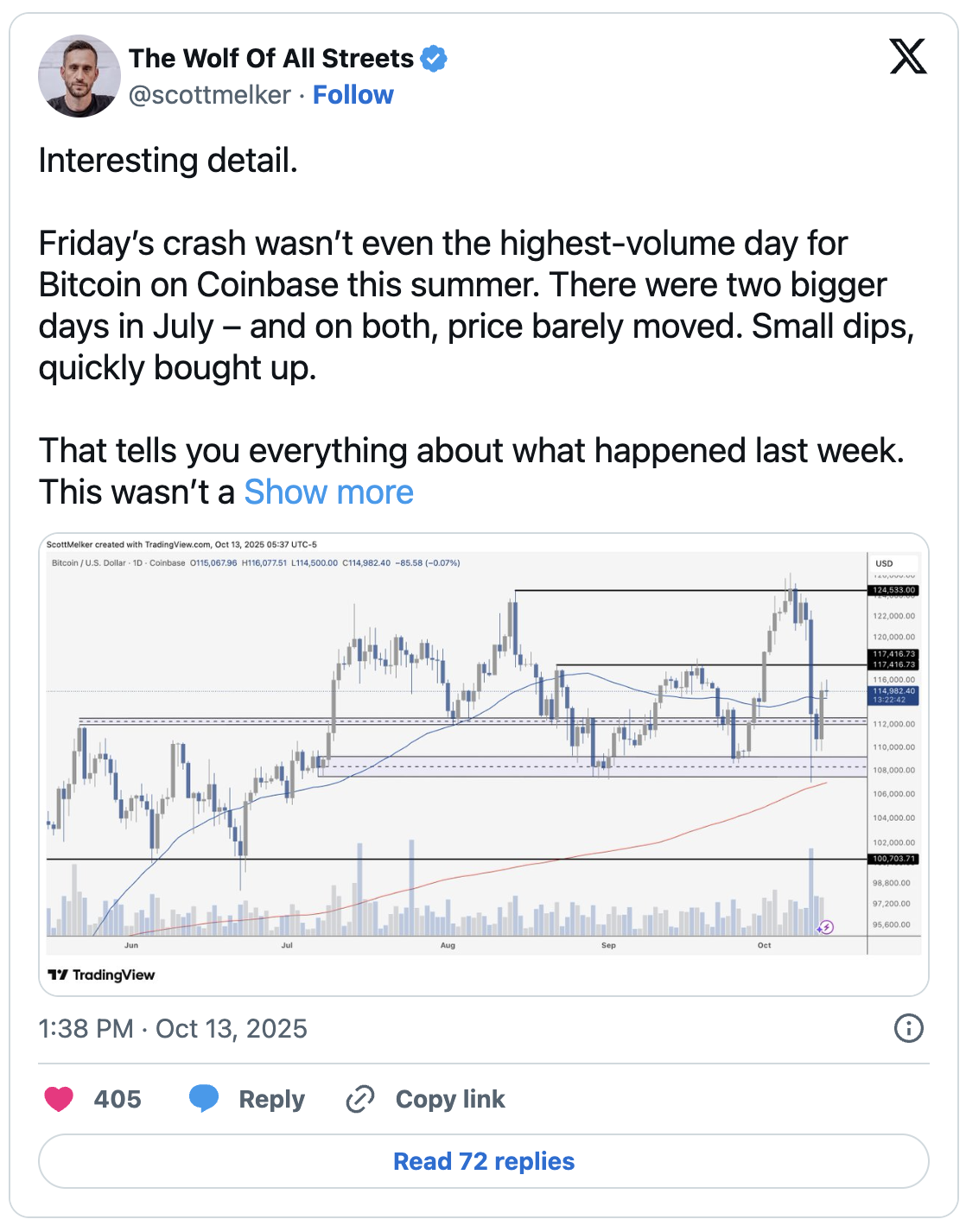Expand the tweet with Show more

pyautogui.click(x=328, y=492)
